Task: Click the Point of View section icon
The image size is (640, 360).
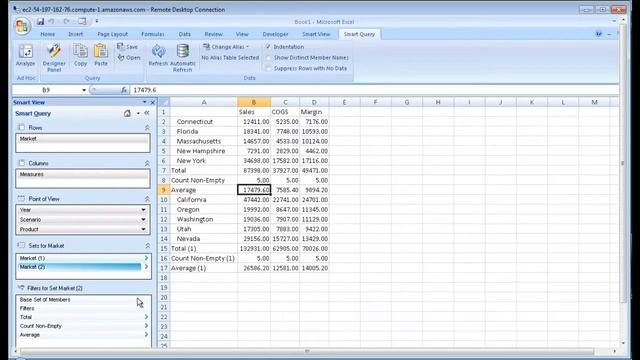Action: click(x=21, y=199)
